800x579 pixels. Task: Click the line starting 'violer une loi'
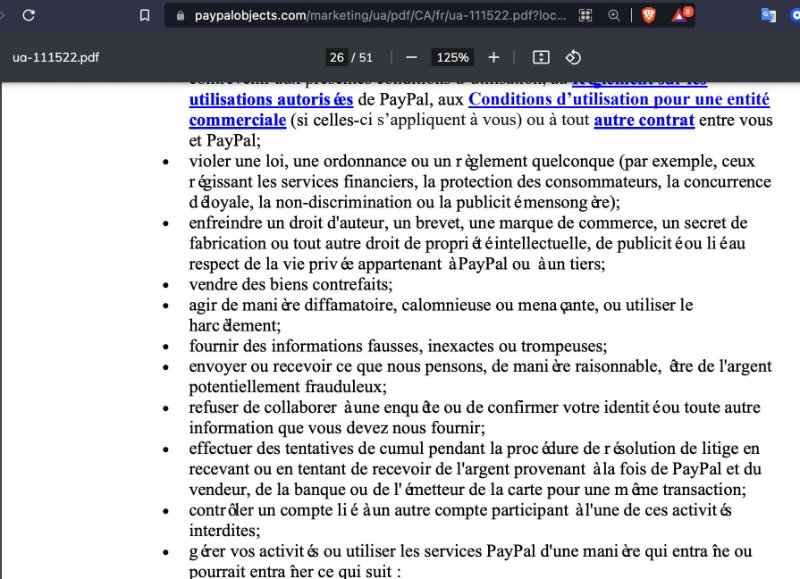coord(471,161)
